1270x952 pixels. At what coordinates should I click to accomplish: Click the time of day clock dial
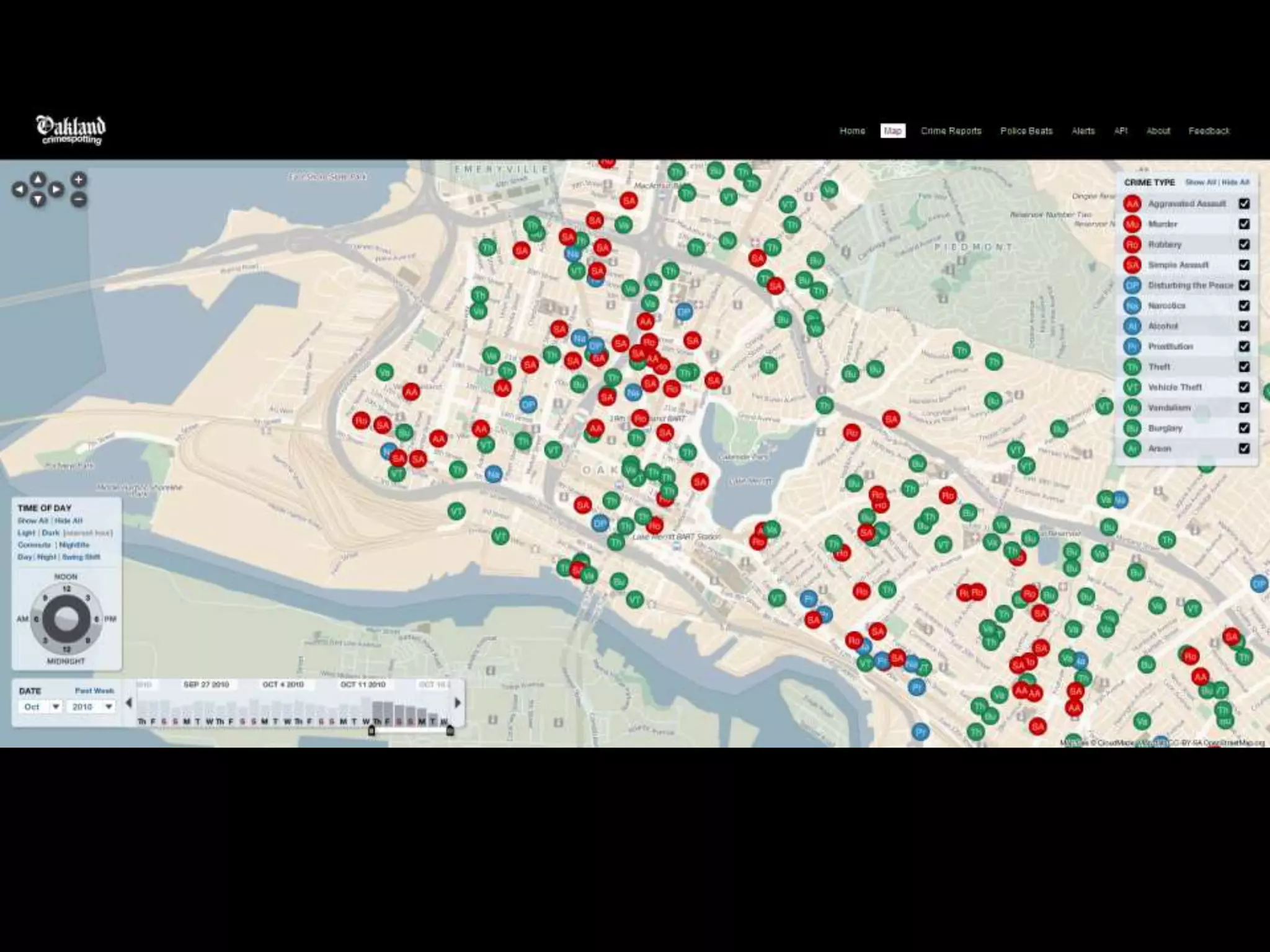coord(66,619)
